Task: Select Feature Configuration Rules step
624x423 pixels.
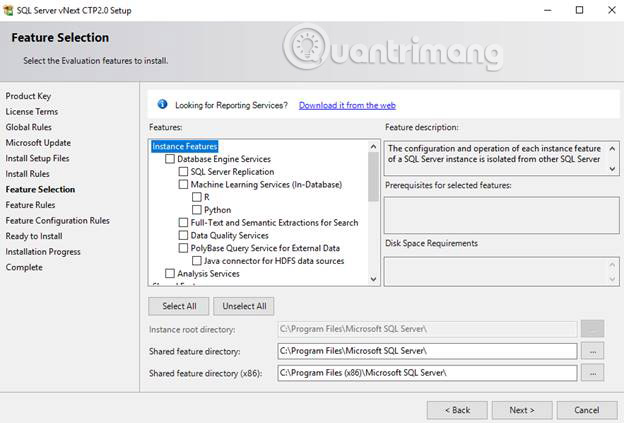Action: point(58,220)
